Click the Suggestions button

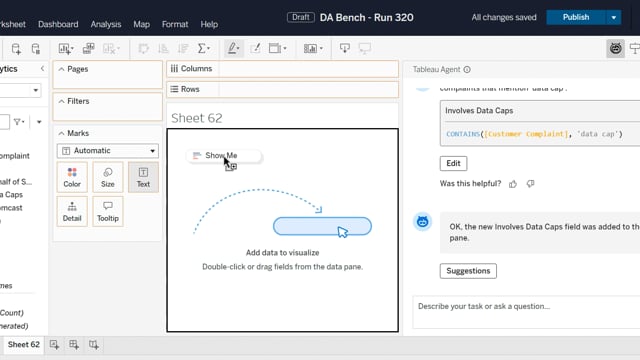click(468, 271)
